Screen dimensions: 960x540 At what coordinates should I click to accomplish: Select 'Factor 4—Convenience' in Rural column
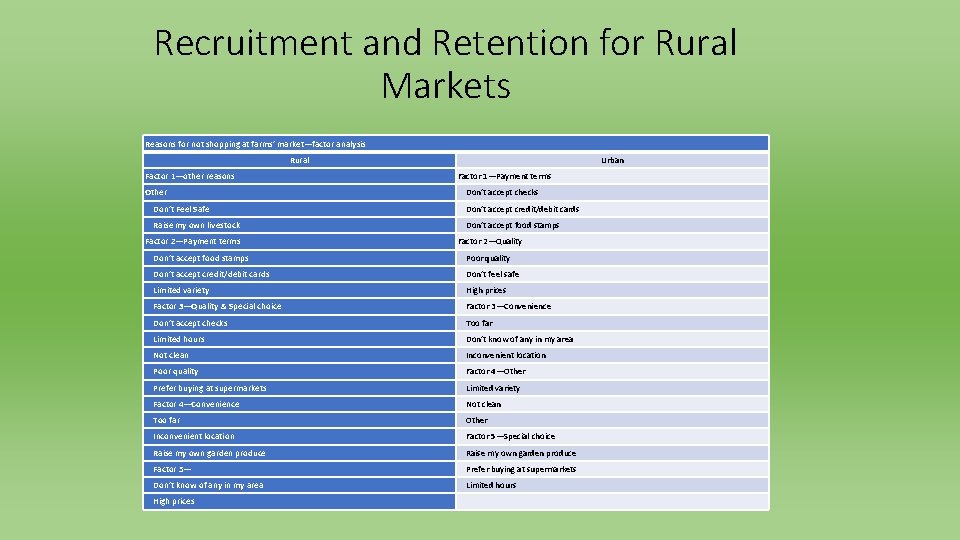click(x=299, y=404)
